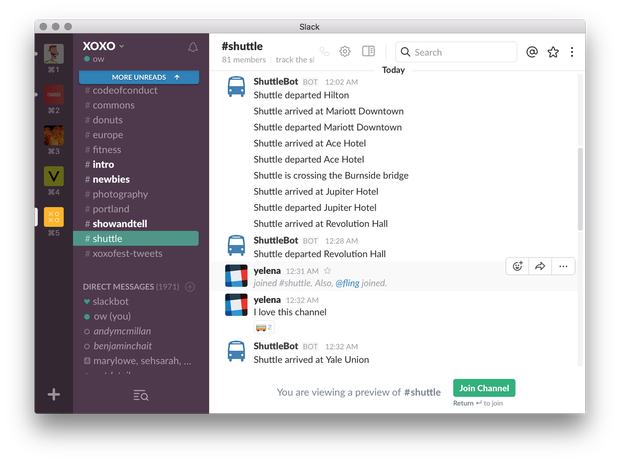Open the XOXO team menu dropdown
The width and height of the screenshot is (620, 463).
(x=104, y=46)
